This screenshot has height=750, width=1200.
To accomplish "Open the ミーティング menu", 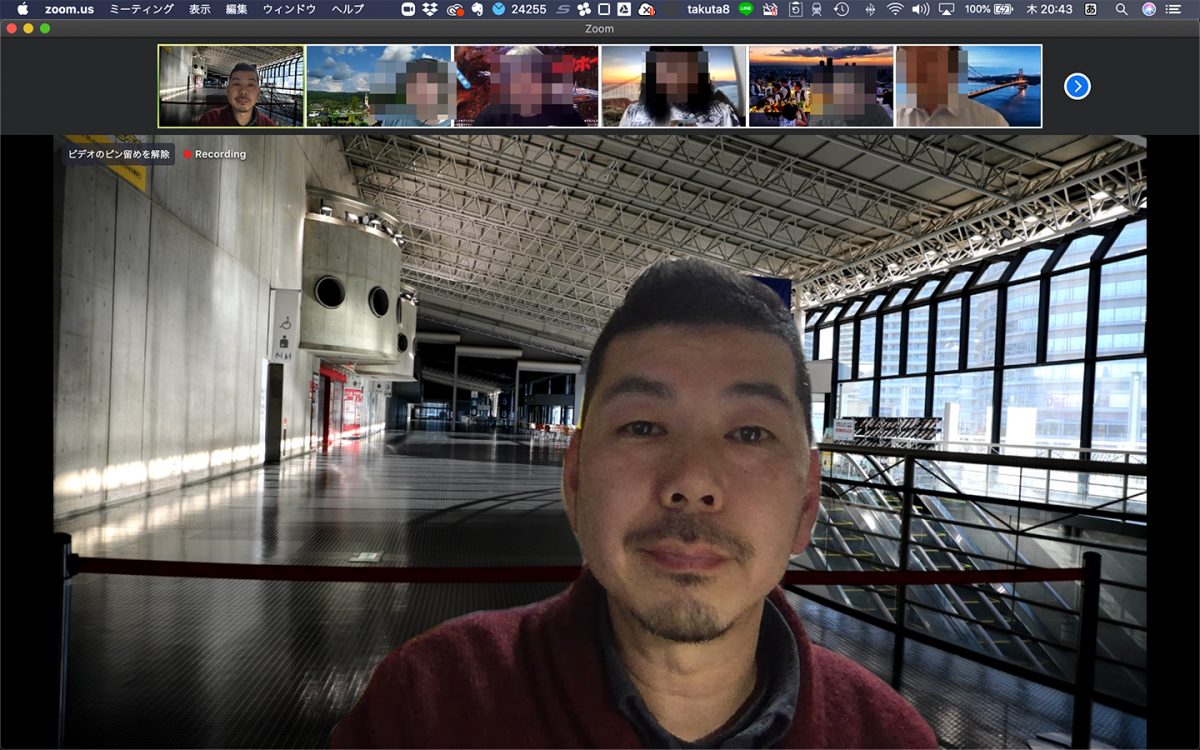I will 141,9.
